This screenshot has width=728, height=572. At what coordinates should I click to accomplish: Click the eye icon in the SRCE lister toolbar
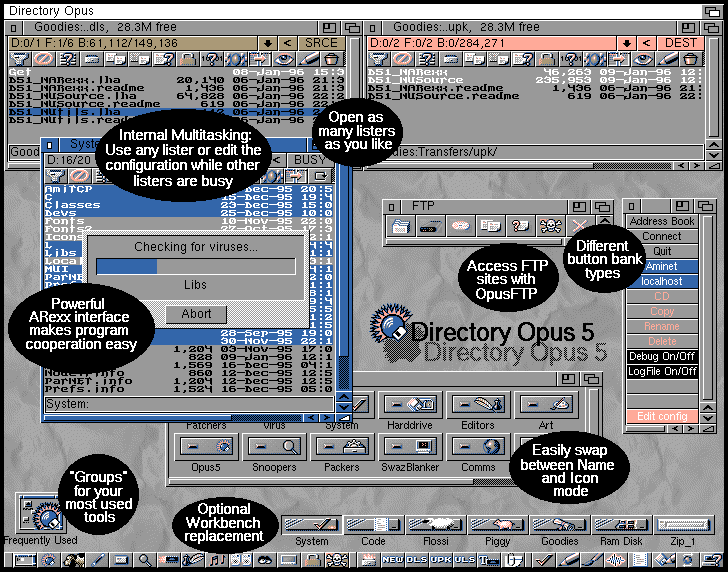tap(284, 59)
